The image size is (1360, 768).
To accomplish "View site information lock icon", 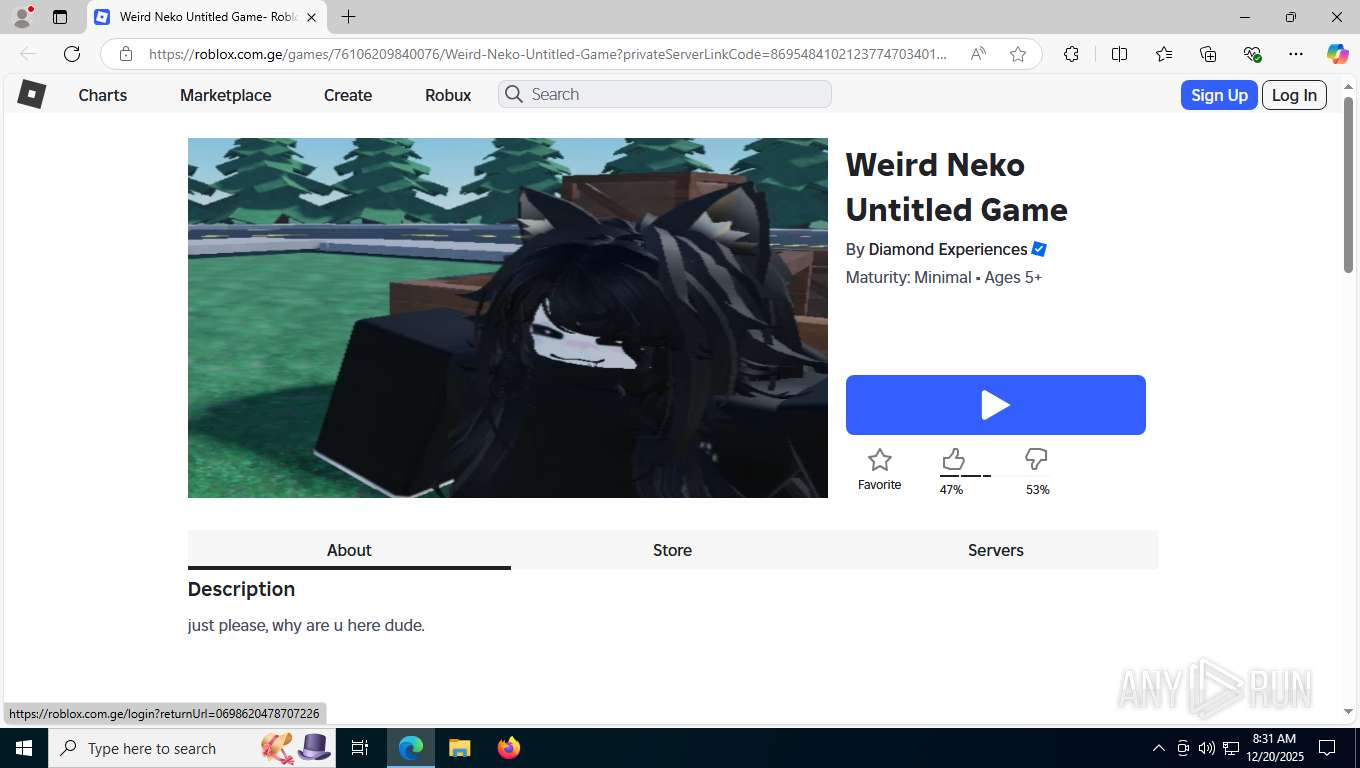I will (x=126, y=54).
